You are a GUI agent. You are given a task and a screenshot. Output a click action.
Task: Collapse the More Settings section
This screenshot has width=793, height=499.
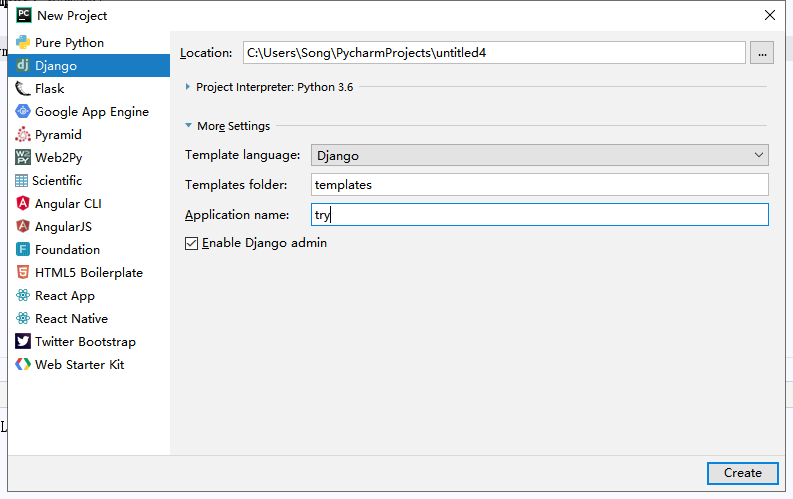[x=188, y=125]
